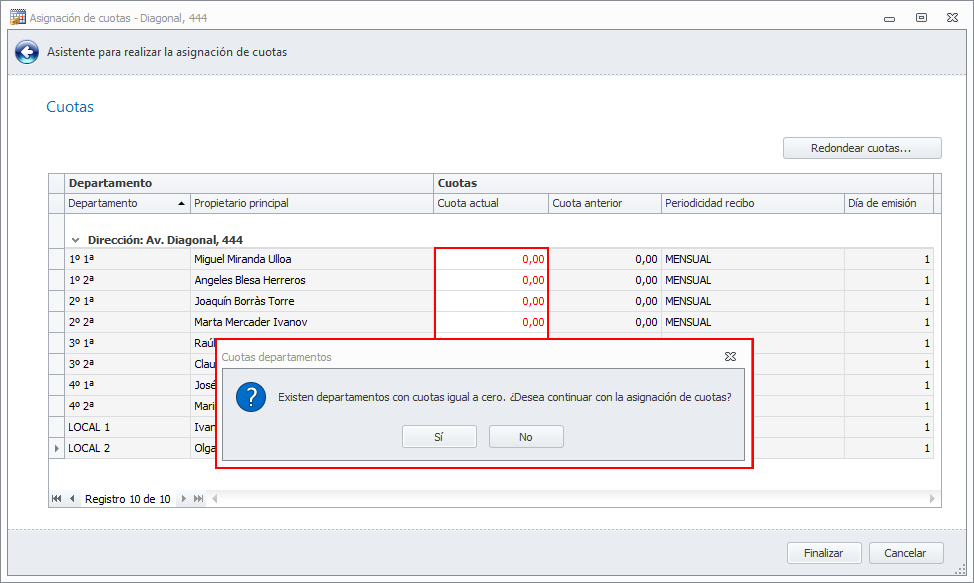This screenshot has width=974, height=583.
Task: Click the horizontal scrollbar right arrow
Action: [x=932, y=499]
